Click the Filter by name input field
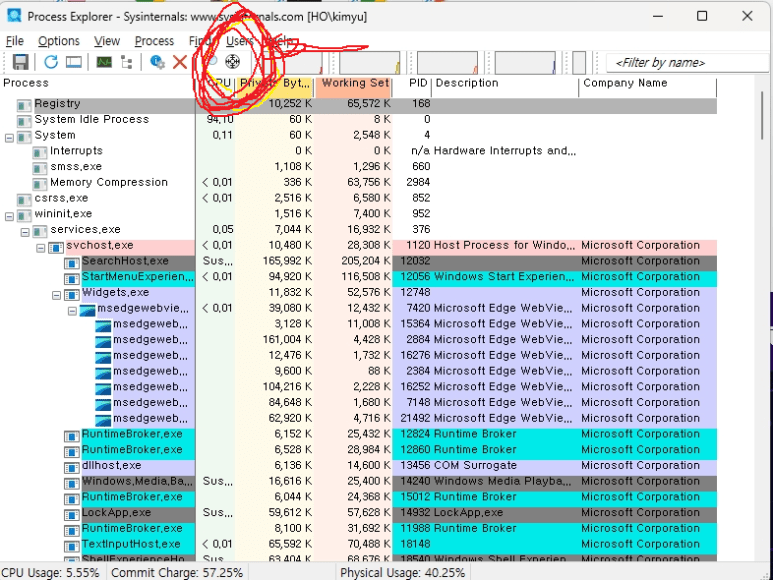 click(688, 63)
